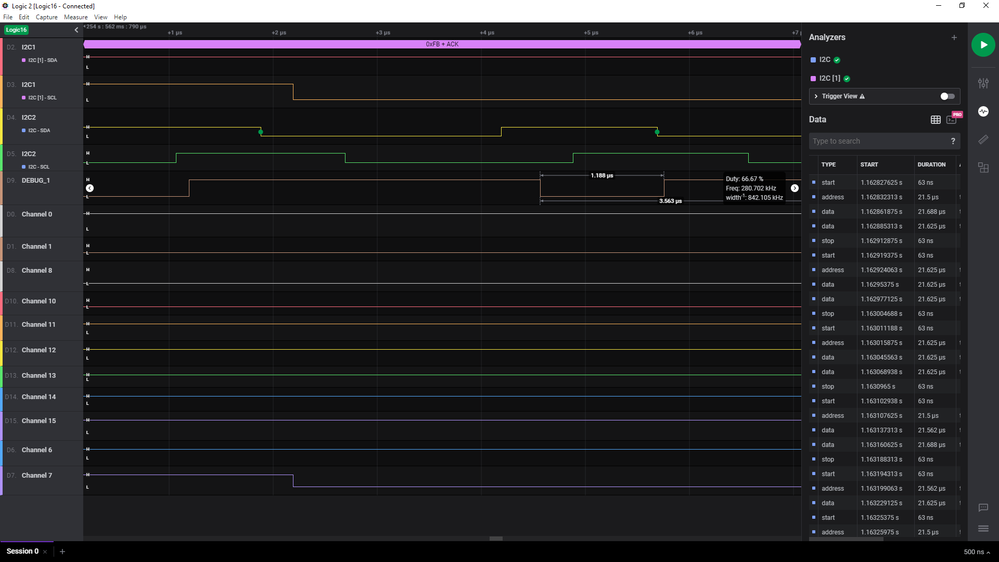Jump to next DEBUG_1 edge arrow
999x562 pixels.
(x=794, y=188)
